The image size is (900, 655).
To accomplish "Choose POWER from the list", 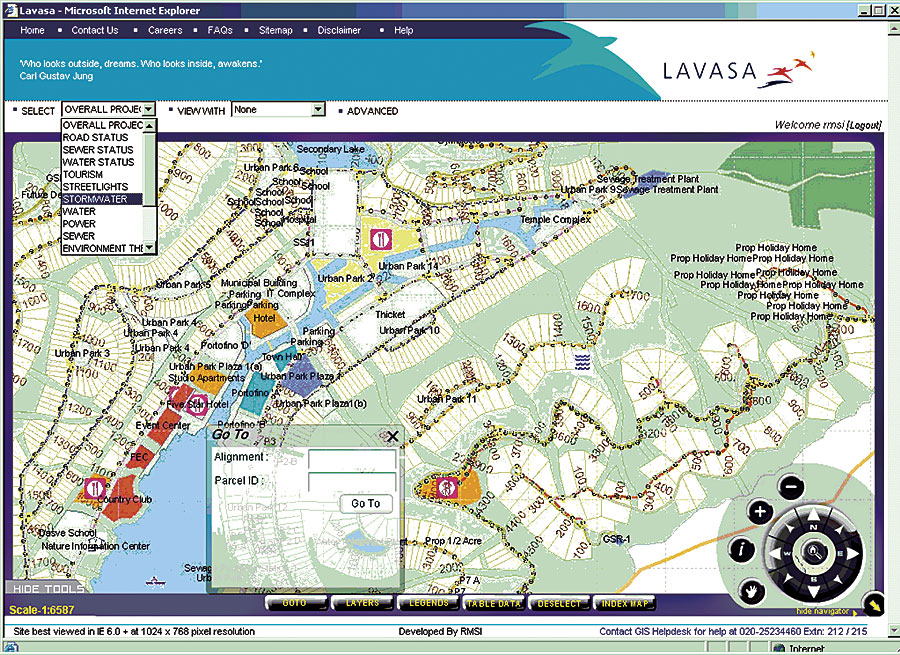I will pyautogui.click(x=103, y=224).
